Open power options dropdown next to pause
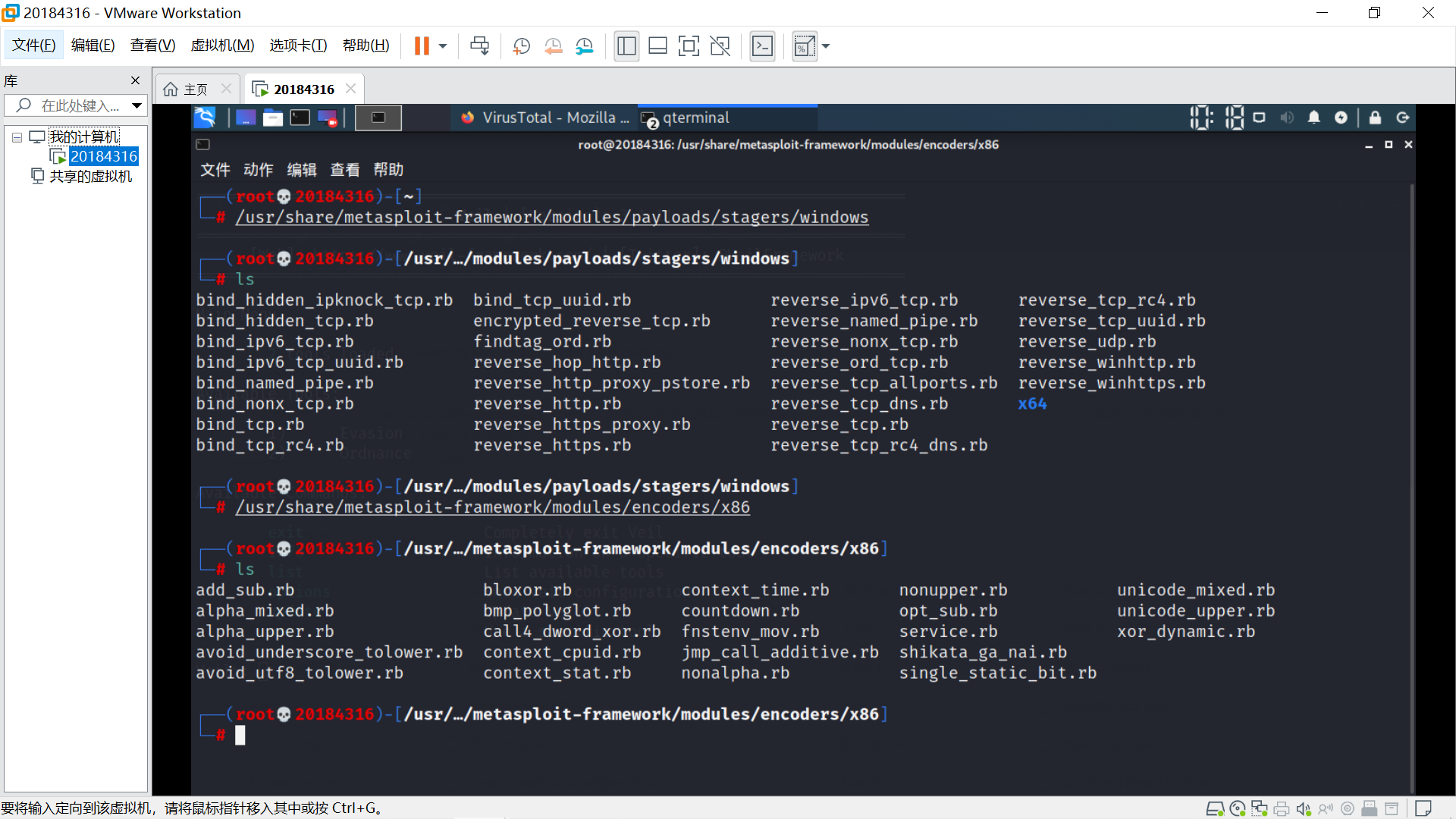Screen dimensions: 1456x819 coord(443,46)
